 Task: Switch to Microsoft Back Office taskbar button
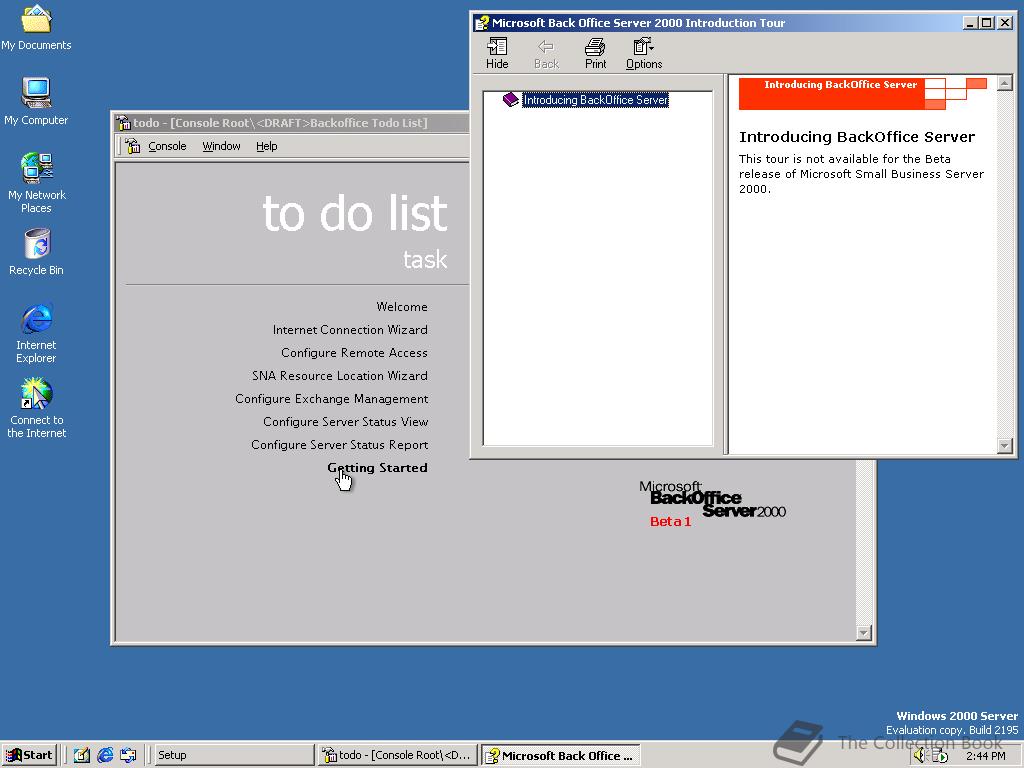click(560, 755)
